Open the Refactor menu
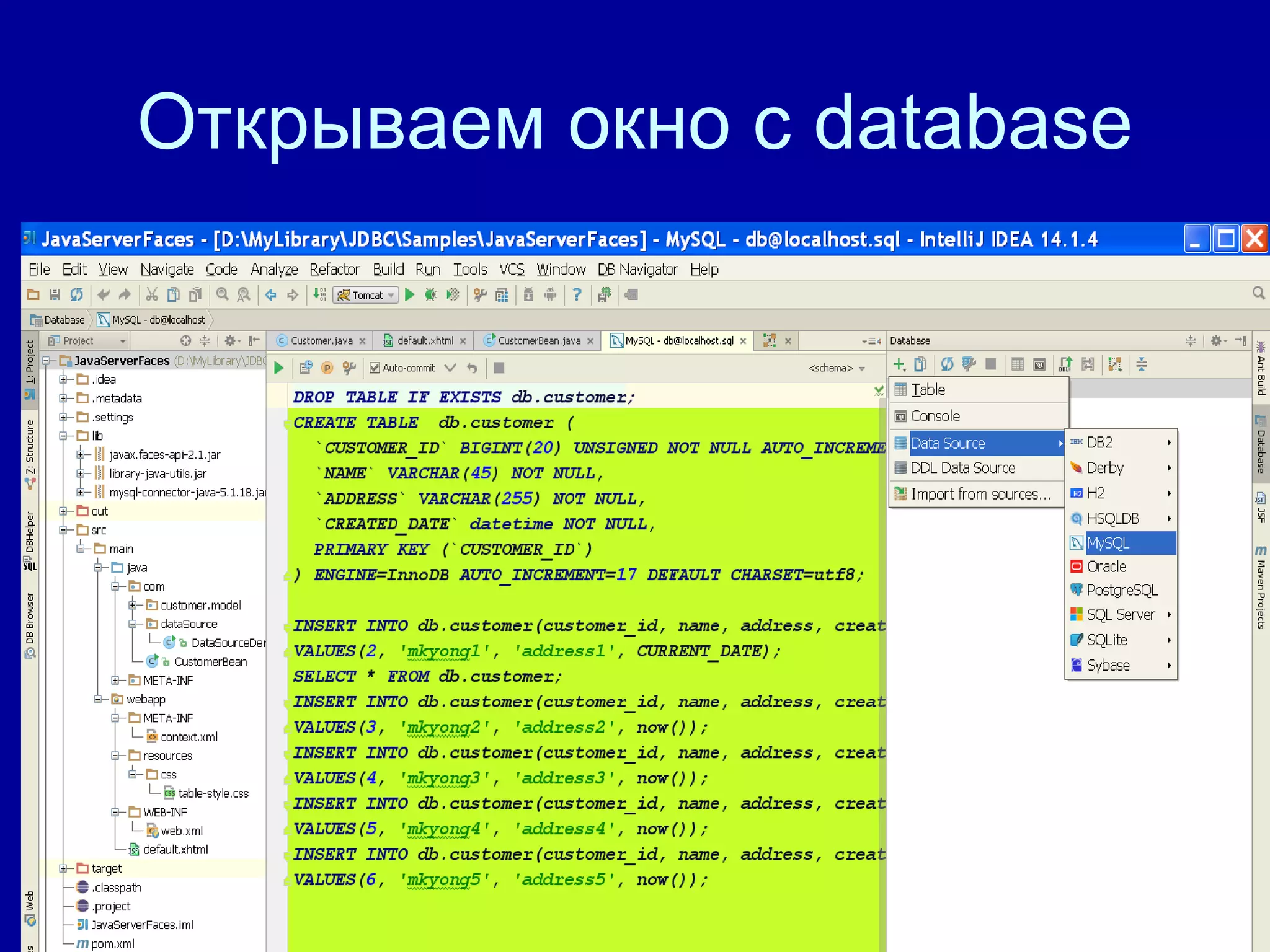 pos(334,270)
